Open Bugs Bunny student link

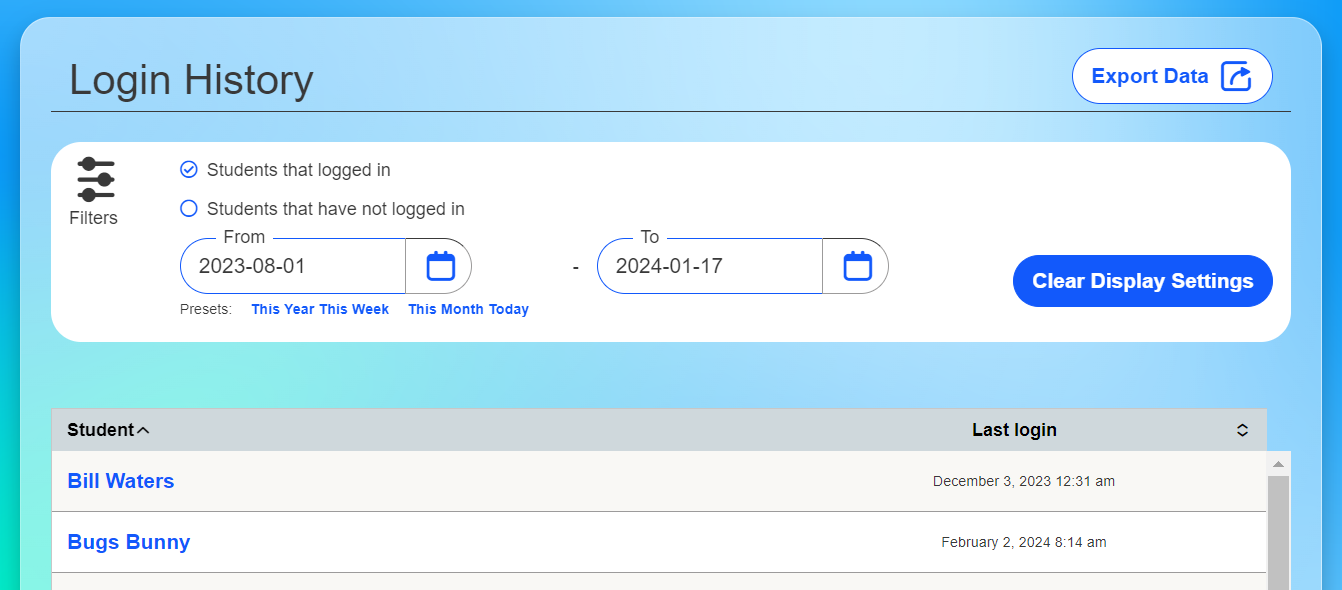129,542
